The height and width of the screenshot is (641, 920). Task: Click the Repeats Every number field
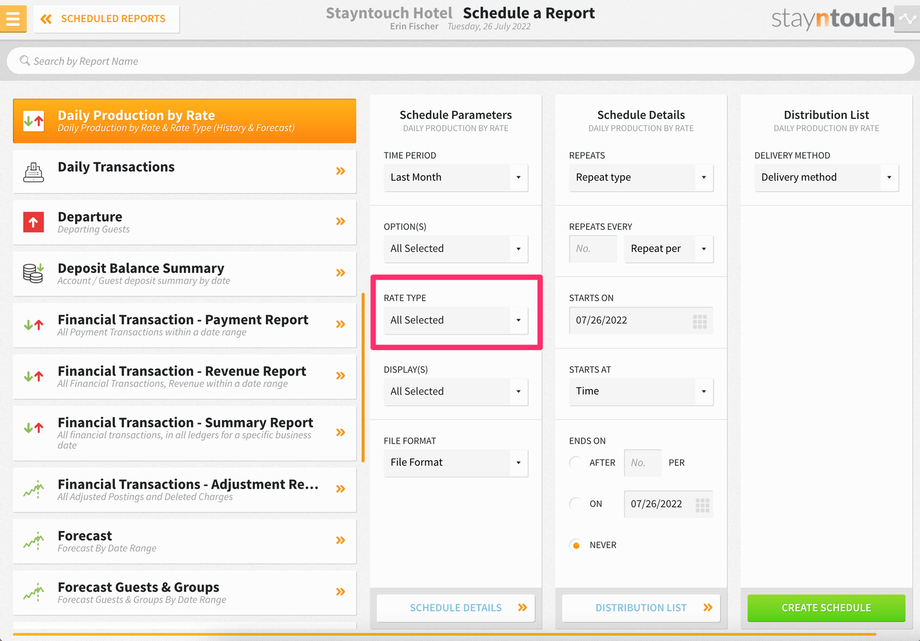pos(593,248)
